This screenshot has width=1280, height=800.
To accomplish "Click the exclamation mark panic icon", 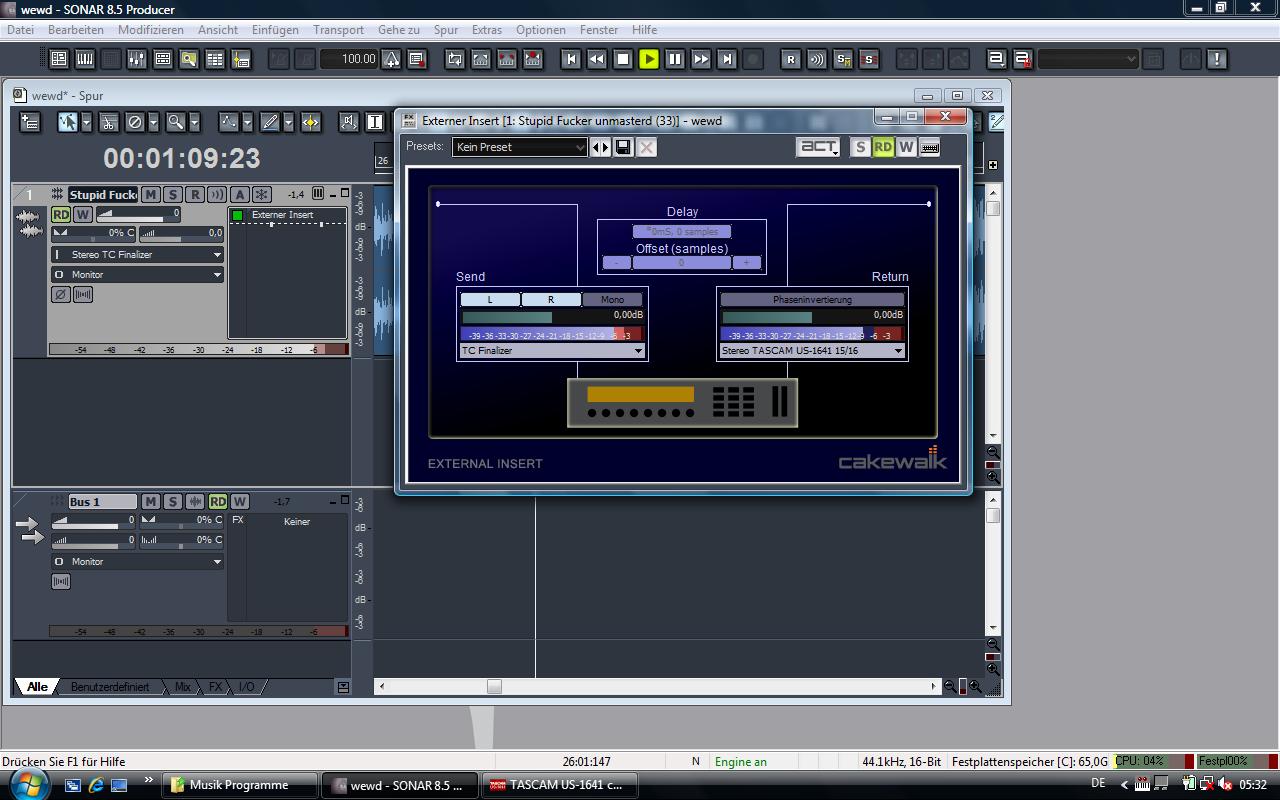I will click(x=1217, y=59).
